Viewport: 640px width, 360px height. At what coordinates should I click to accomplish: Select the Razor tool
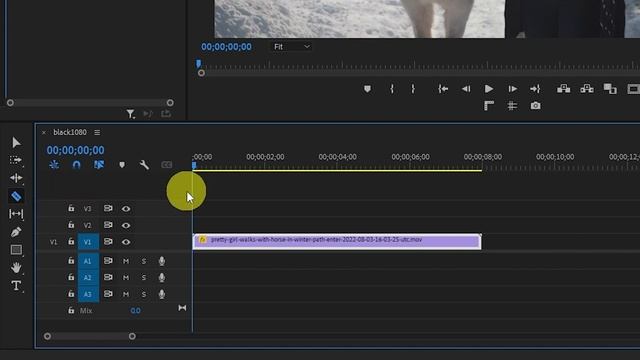[x=16, y=196]
